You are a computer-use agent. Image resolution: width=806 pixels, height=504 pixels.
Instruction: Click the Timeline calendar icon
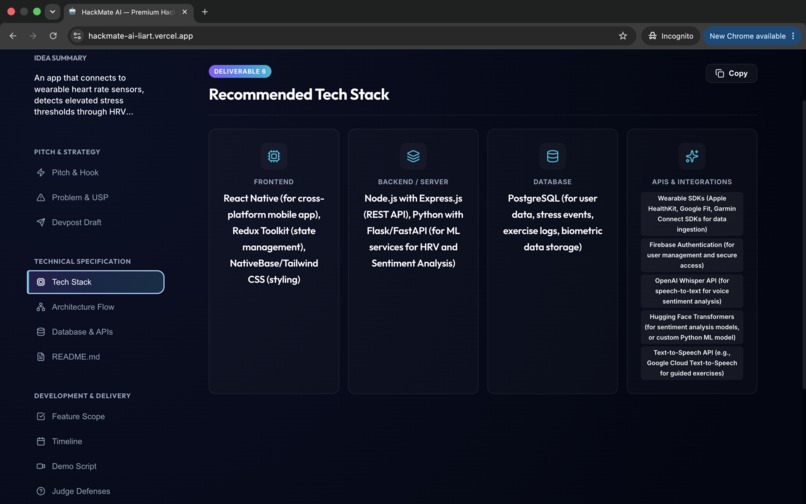(41, 441)
